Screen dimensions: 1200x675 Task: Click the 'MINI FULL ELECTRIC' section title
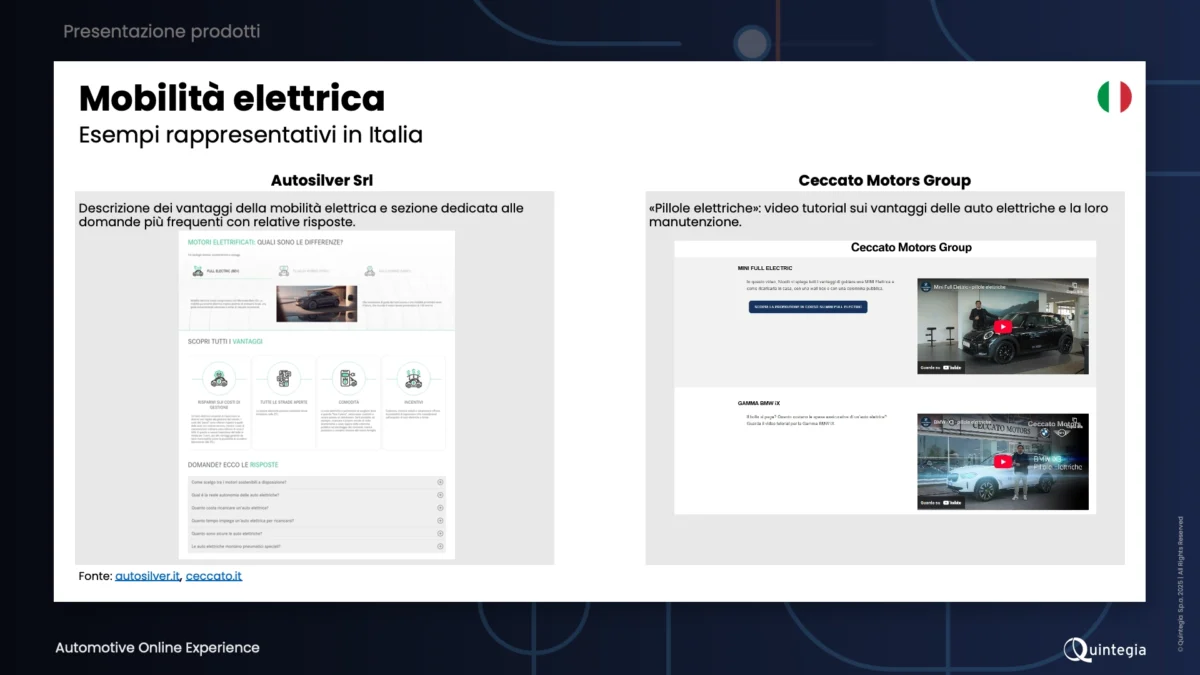tap(765, 269)
